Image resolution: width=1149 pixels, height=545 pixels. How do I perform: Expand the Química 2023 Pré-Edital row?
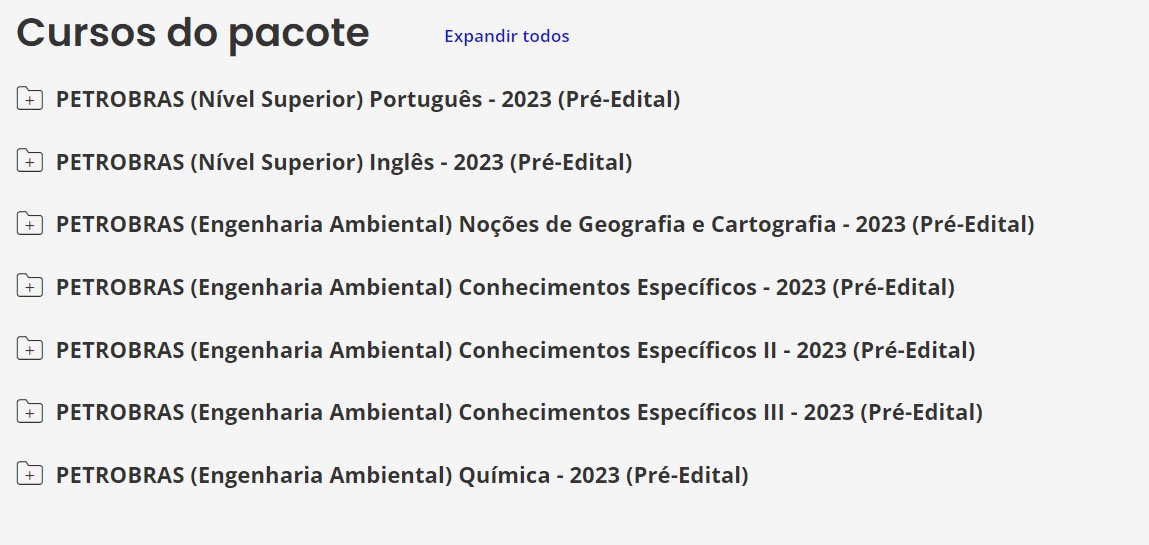point(30,475)
